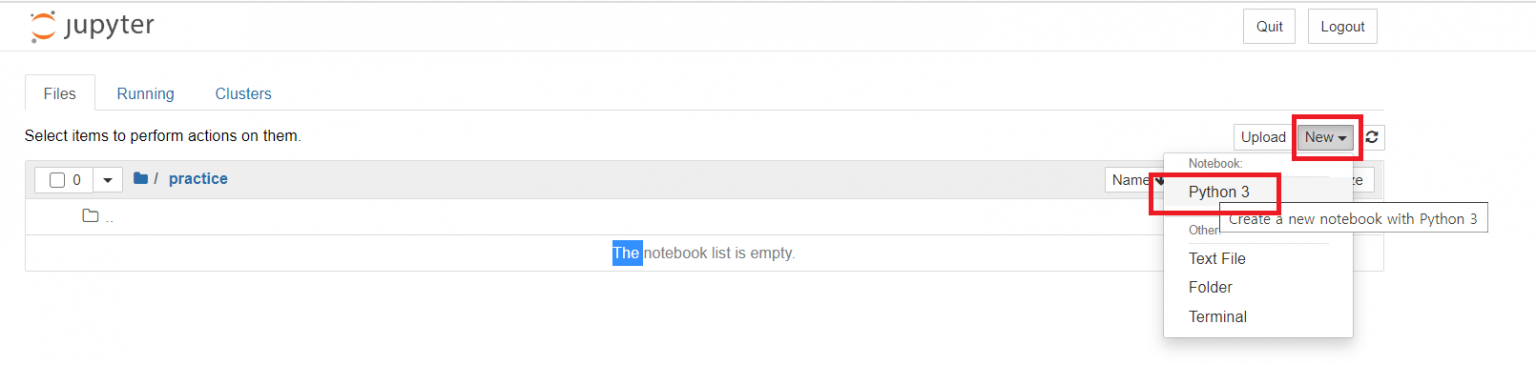
Task: Click the Quit button
Action: [1269, 27]
